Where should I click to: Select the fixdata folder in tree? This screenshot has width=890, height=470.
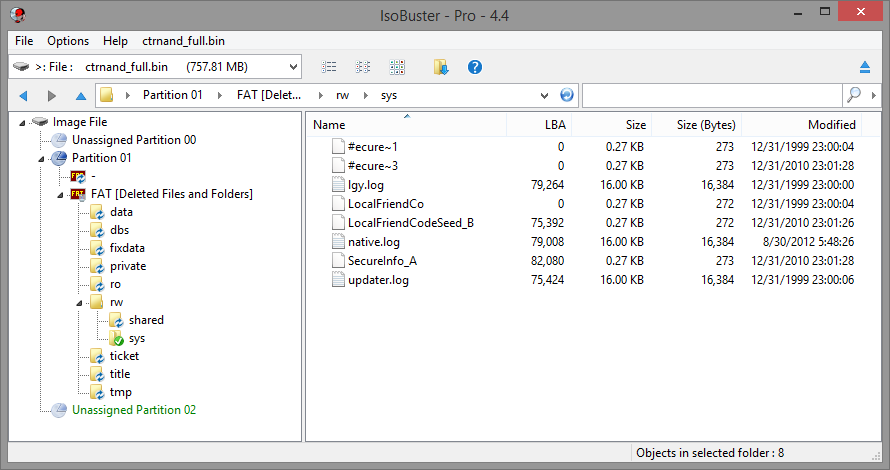pyautogui.click(x=127, y=248)
